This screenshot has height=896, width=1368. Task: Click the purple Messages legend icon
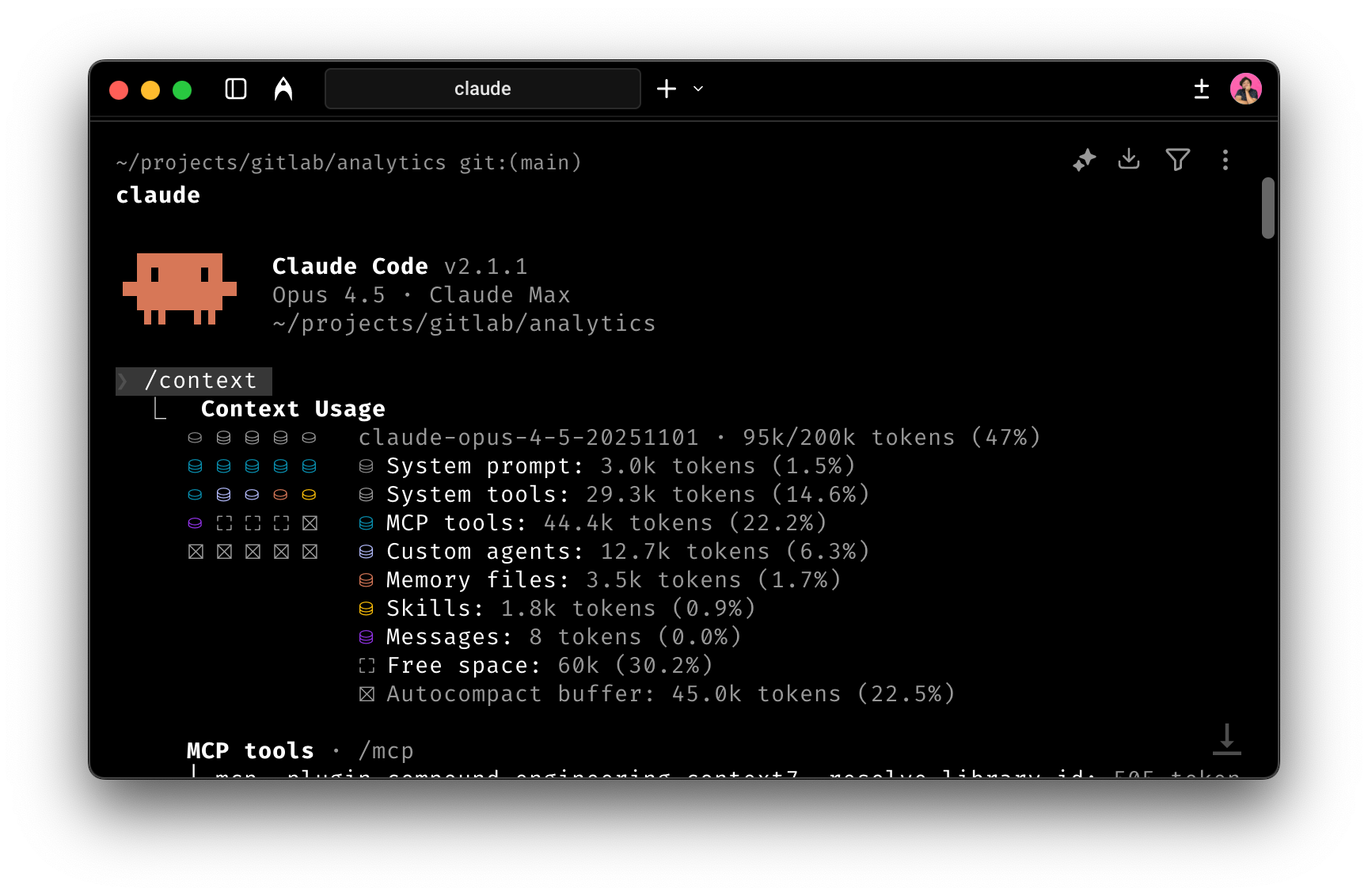coord(366,637)
